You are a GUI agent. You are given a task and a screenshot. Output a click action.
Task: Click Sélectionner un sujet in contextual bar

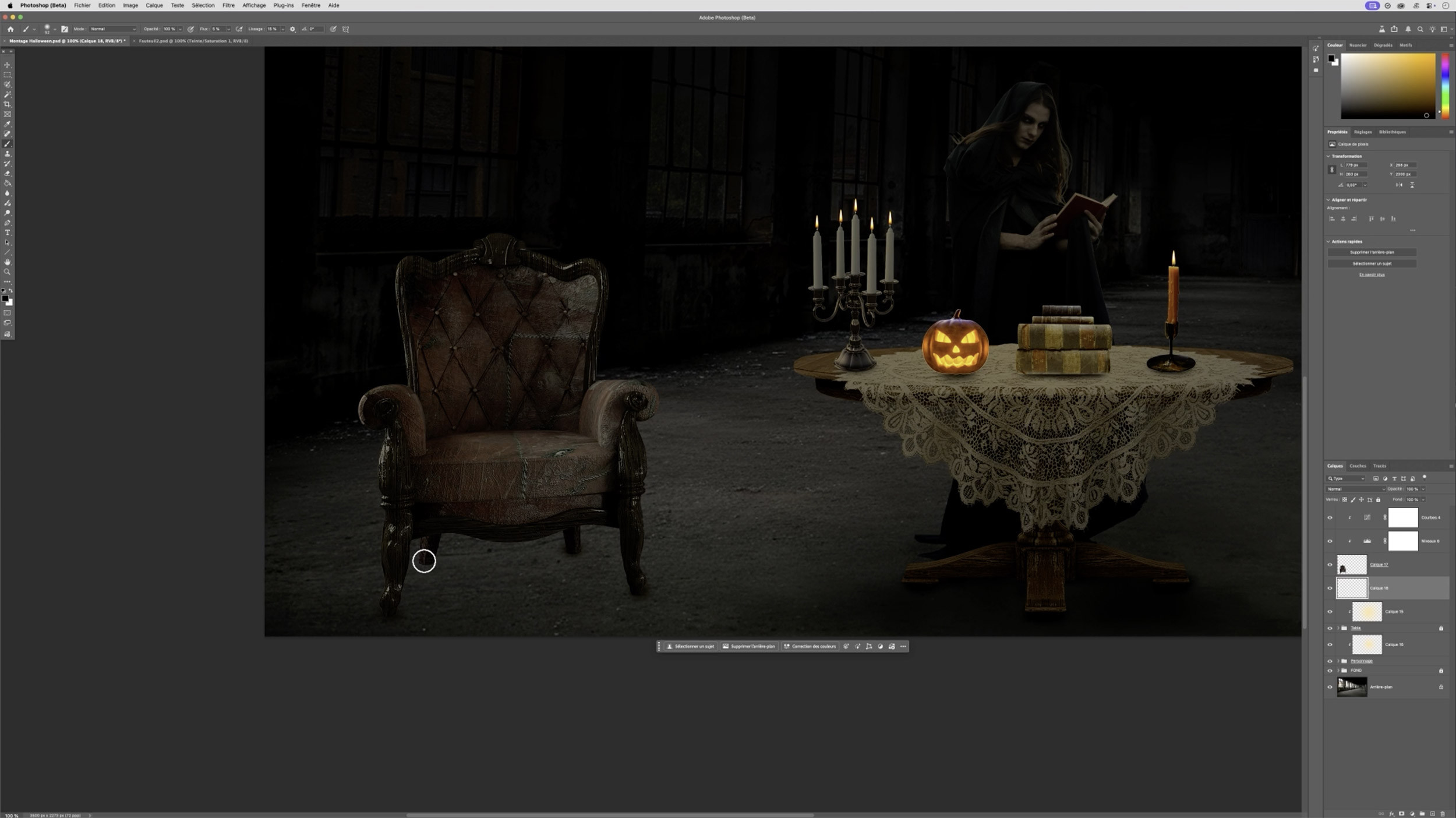(691, 646)
